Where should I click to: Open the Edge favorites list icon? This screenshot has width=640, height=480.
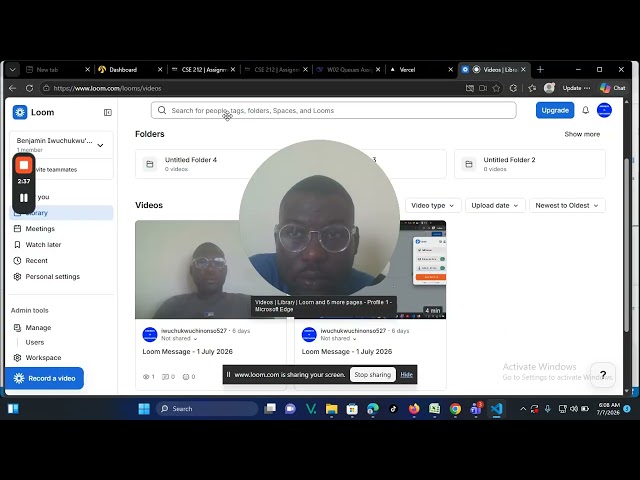coord(532,88)
